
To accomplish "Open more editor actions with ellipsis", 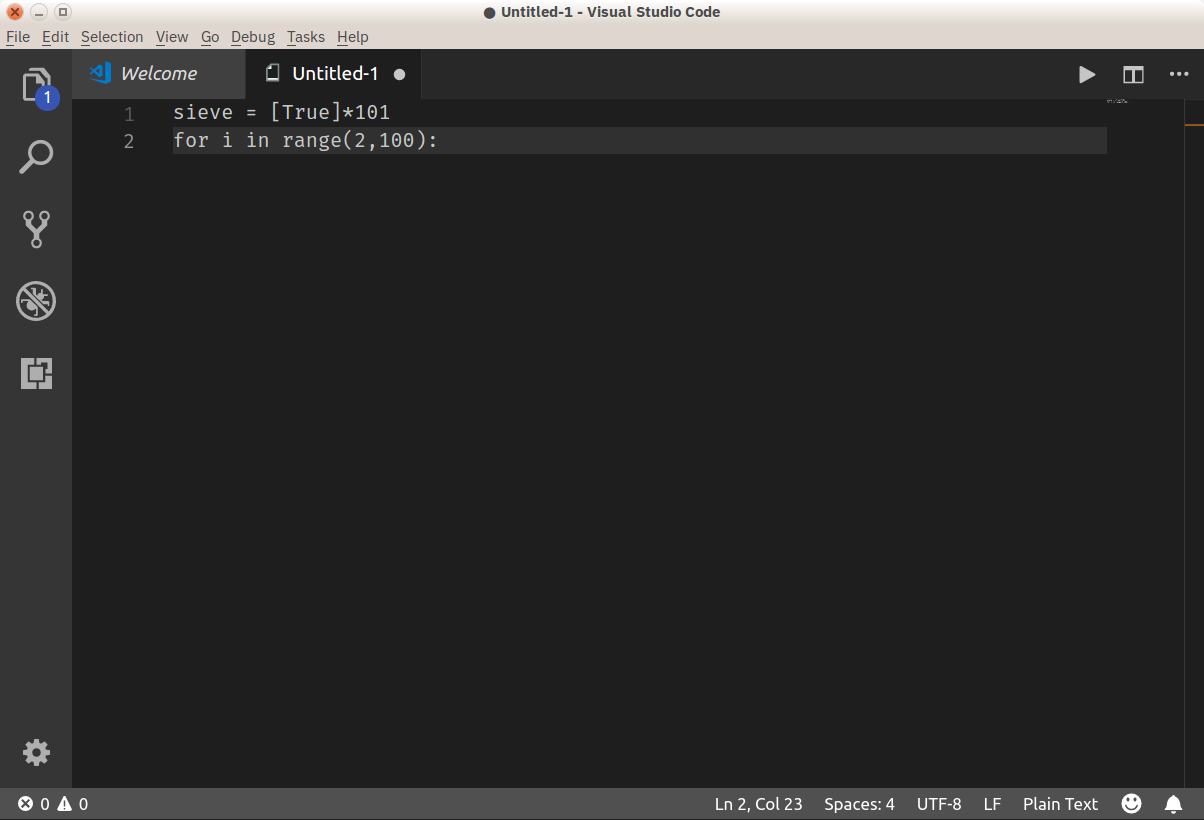I will click(x=1179, y=74).
